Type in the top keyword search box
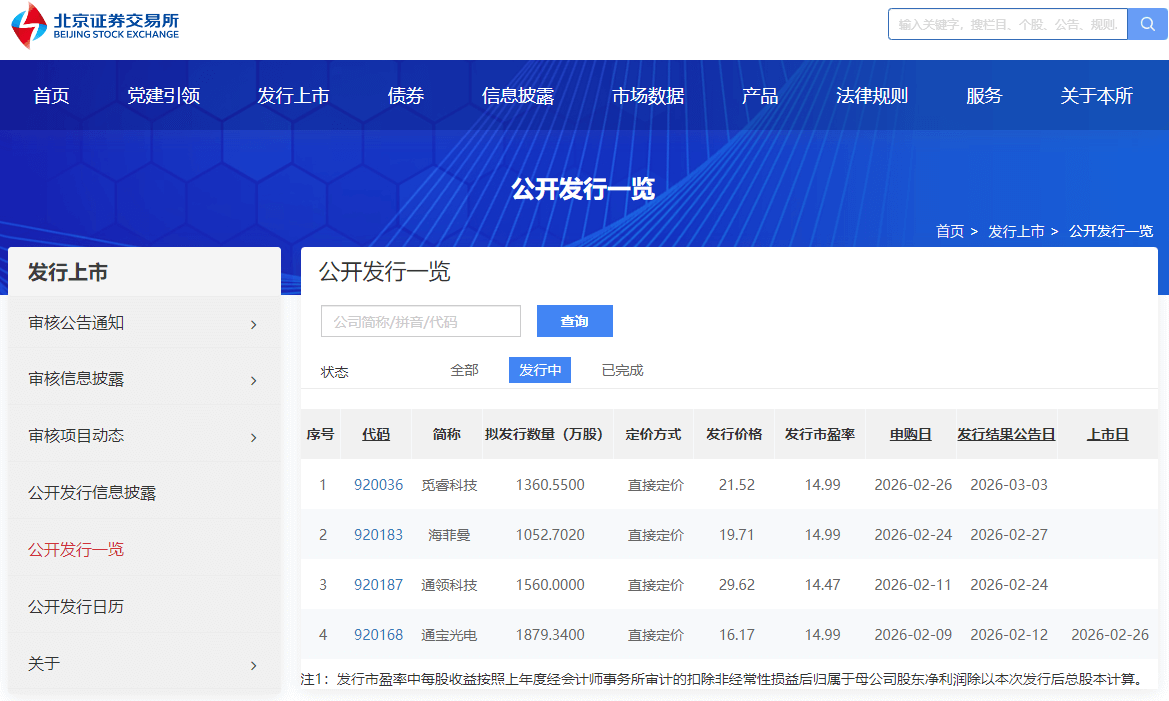 point(1007,24)
